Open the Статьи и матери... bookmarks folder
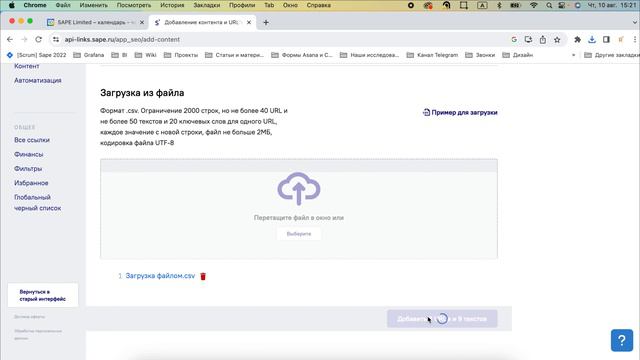Image resolution: width=640 pixels, height=360 pixels. (x=234, y=55)
